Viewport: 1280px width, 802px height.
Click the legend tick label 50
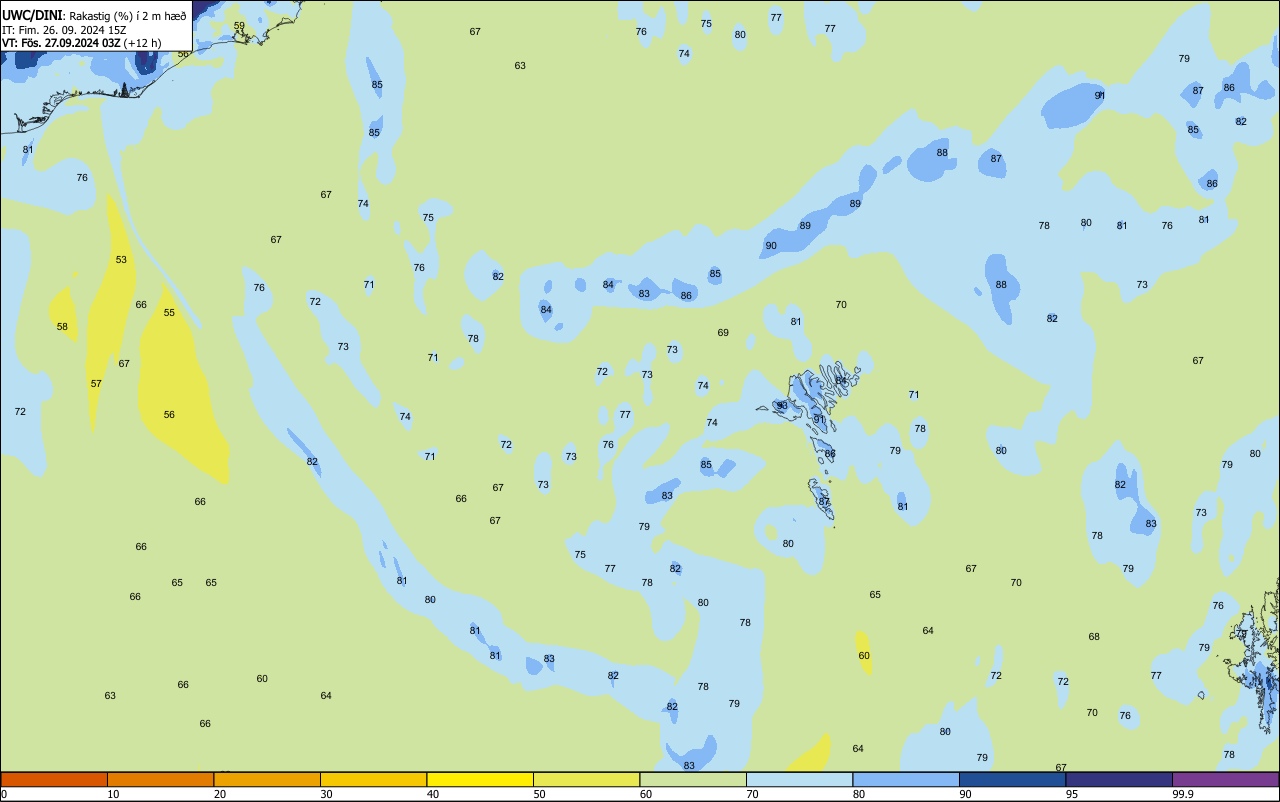(539, 794)
